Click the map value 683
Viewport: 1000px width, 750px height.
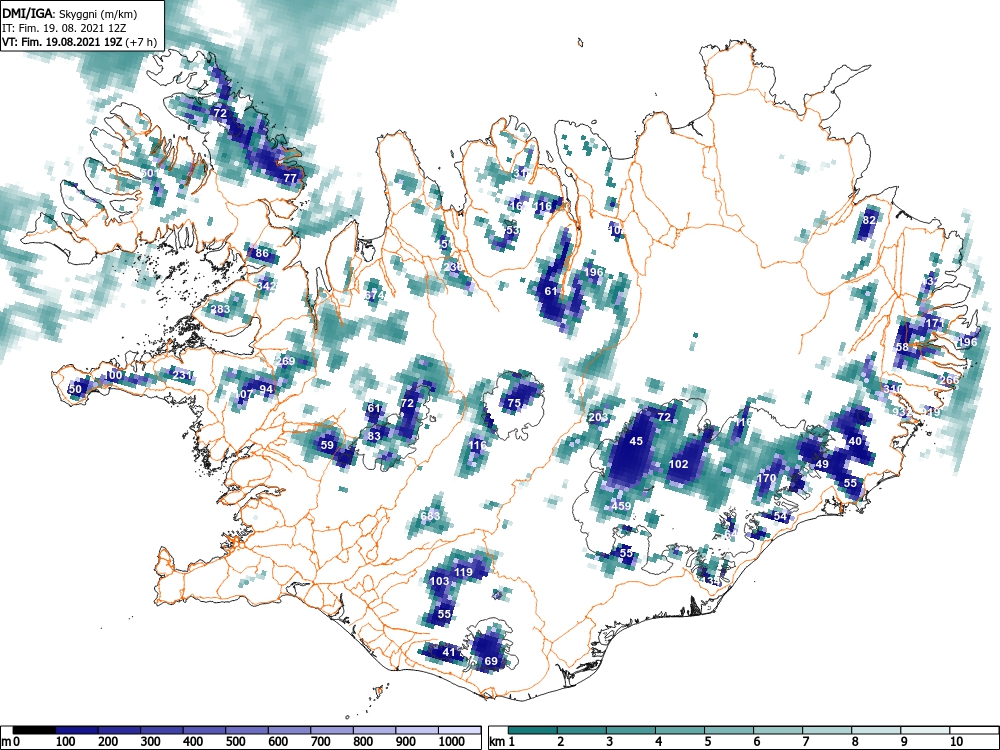pos(430,515)
